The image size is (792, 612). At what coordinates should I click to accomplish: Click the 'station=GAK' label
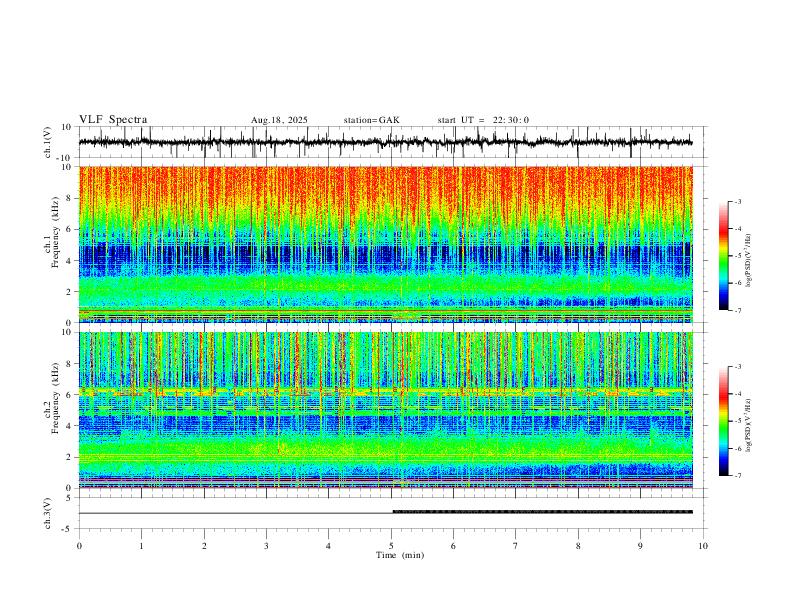pyautogui.click(x=372, y=120)
